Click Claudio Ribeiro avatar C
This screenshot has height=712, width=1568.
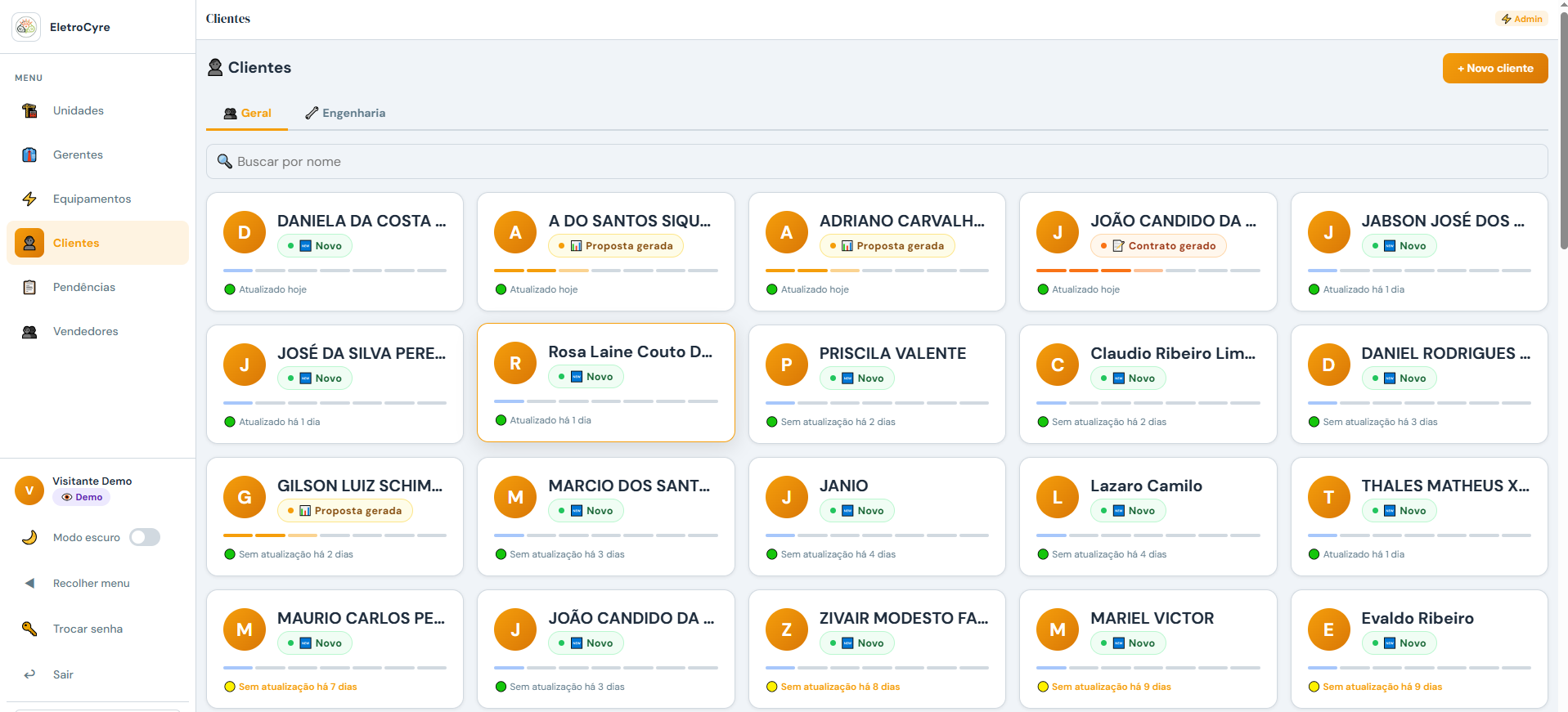tap(1058, 365)
